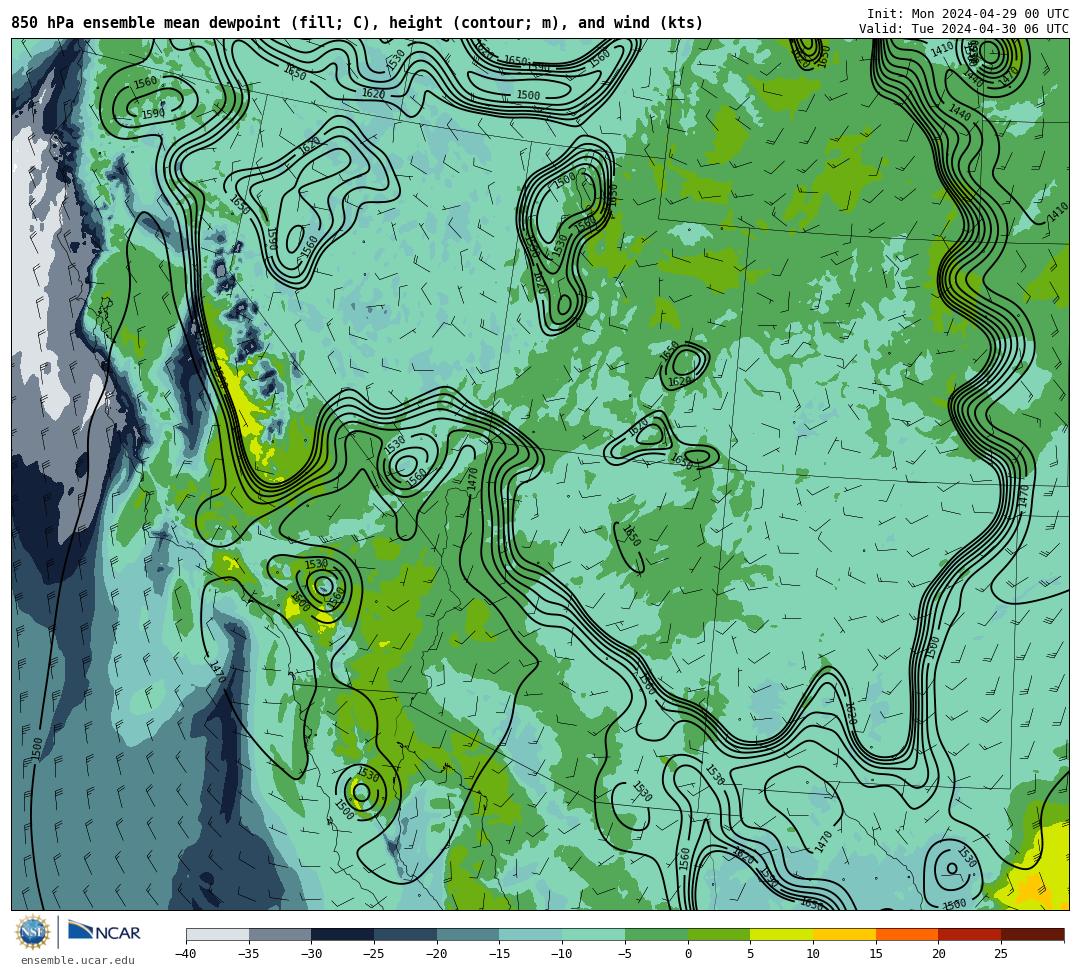This screenshot has height=973, width=1080.
Task: Click the -40 colorbar tick label
Action: coord(185,954)
